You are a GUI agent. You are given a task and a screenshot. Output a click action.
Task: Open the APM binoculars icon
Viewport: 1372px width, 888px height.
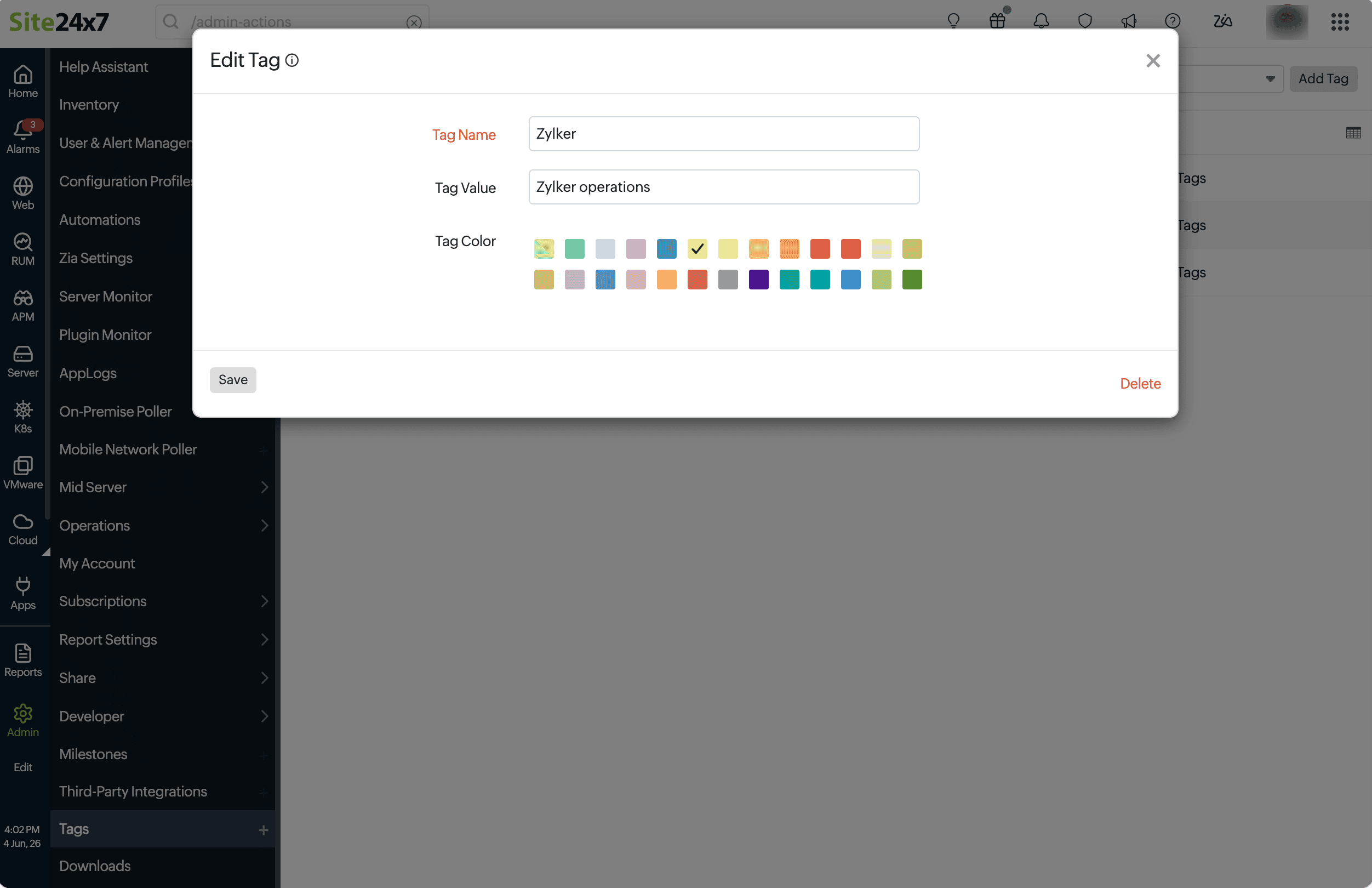(23, 305)
